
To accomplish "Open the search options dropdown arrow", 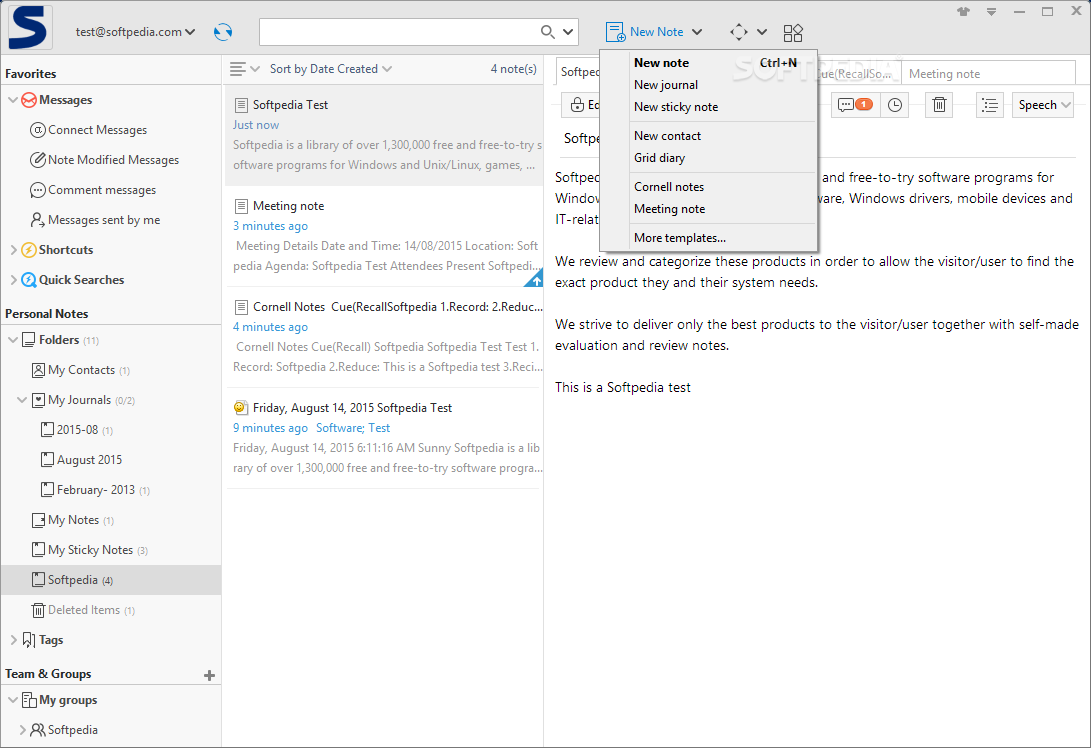I will pyautogui.click(x=568, y=32).
